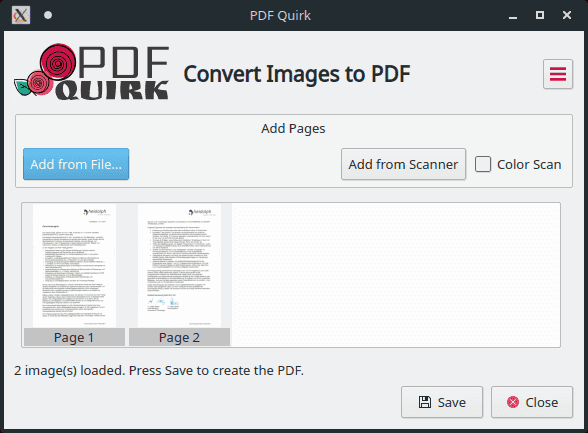Close window using title bar X
The width and height of the screenshot is (588, 433).
567,15
